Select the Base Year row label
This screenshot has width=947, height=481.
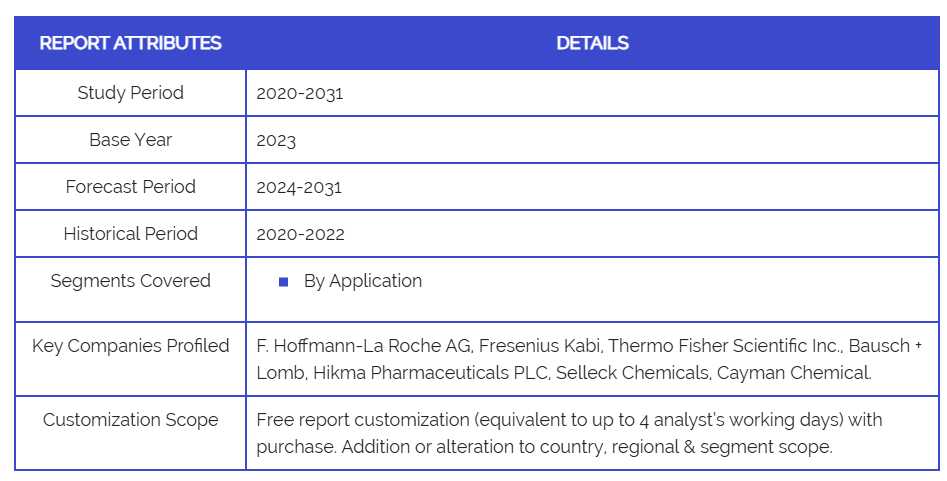point(130,140)
